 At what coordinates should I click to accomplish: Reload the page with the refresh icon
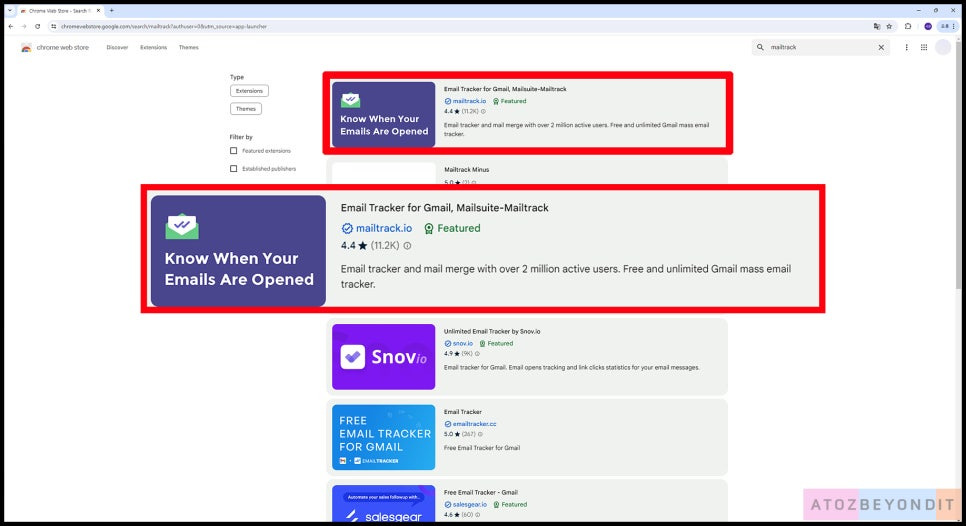[38, 26]
